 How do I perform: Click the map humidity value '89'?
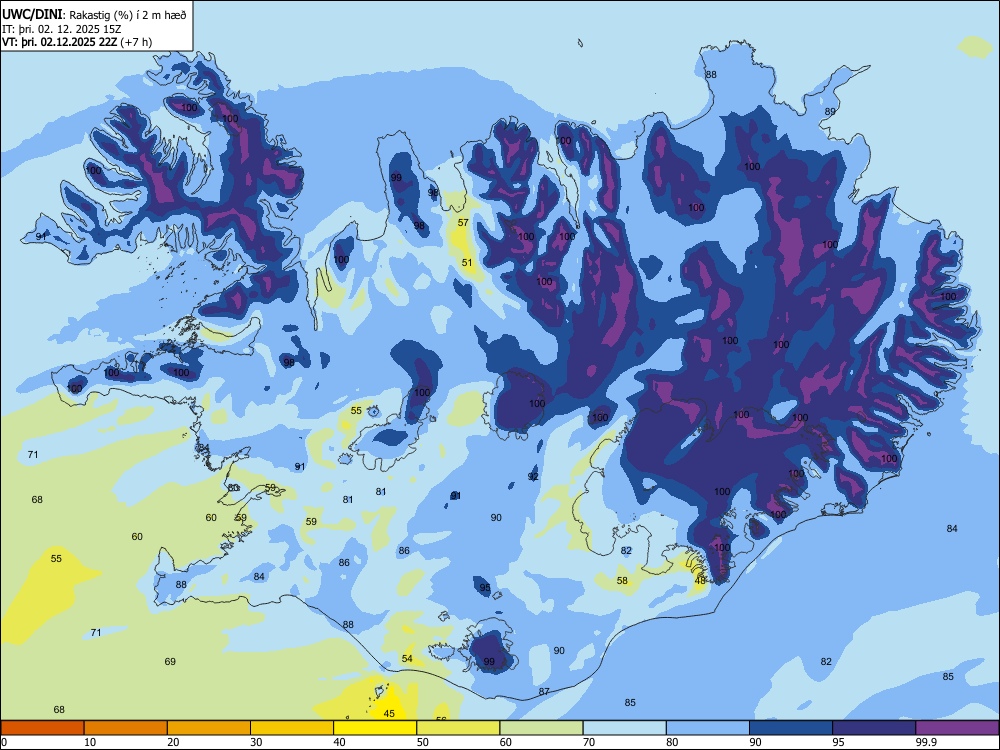[x=830, y=112]
